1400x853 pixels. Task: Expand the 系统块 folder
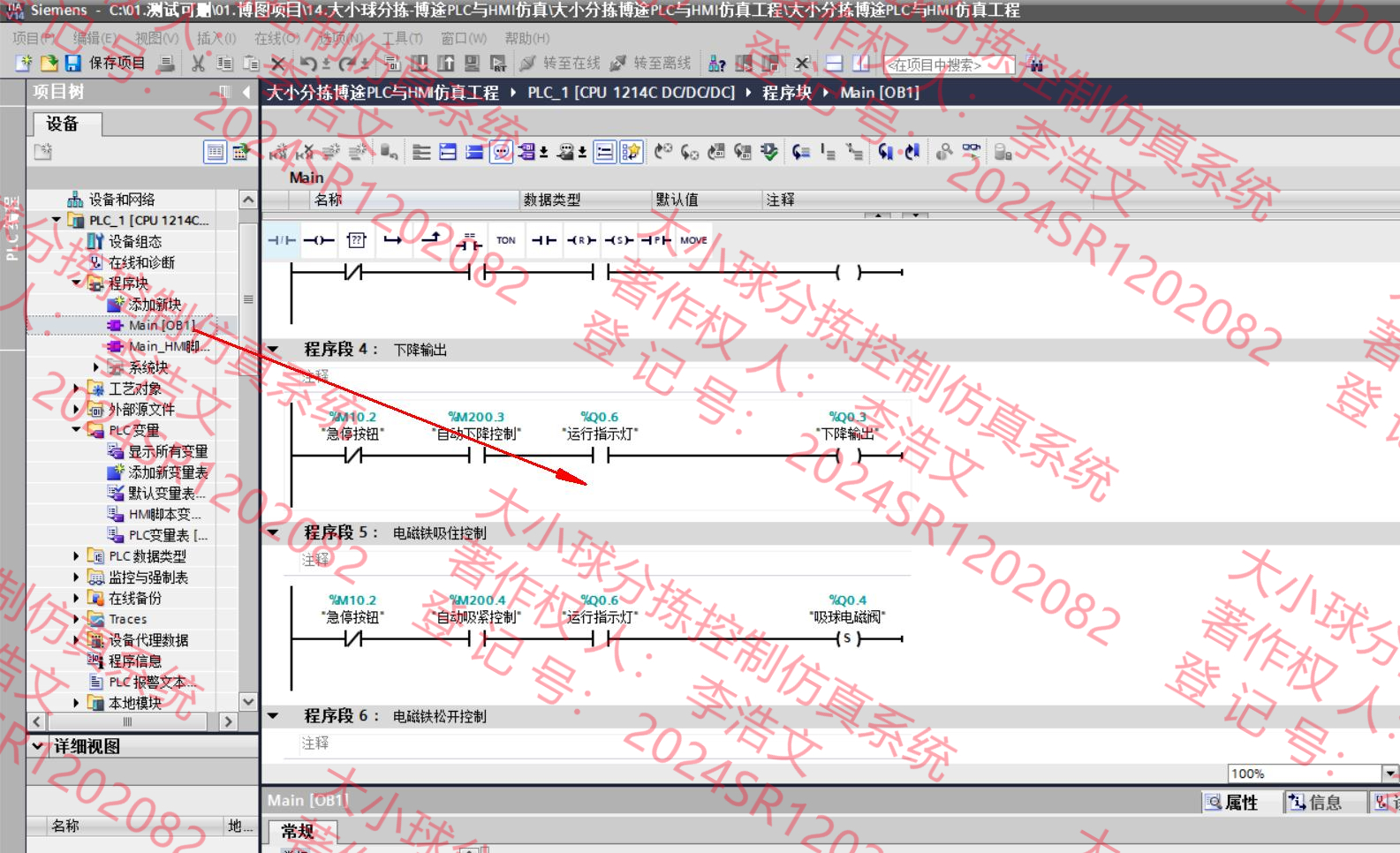(95, 366)
